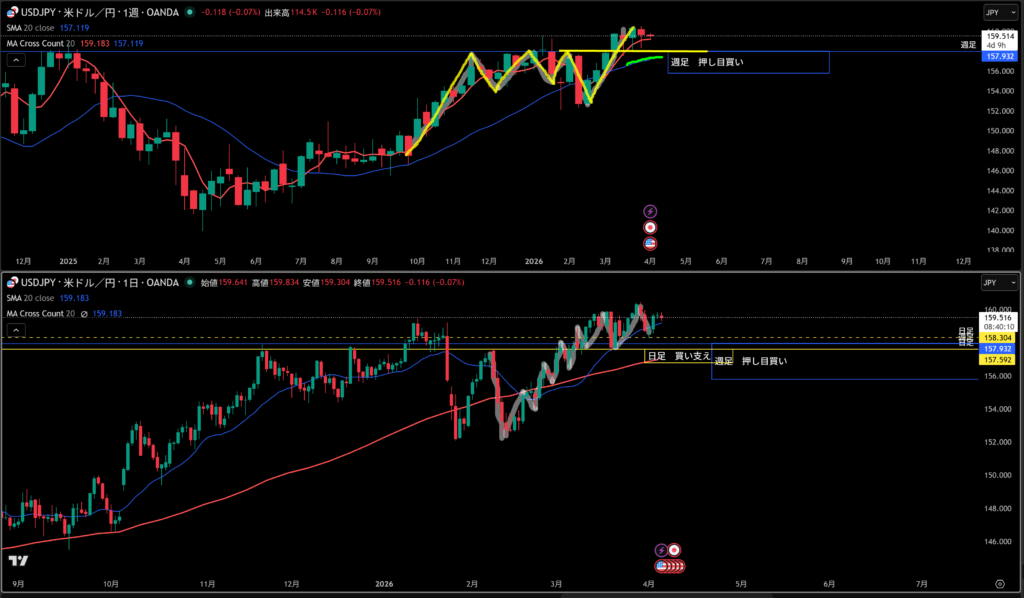Click the Japan flag event icon on weekly chart
The image size is (1024, 598).
click(651, 227)
